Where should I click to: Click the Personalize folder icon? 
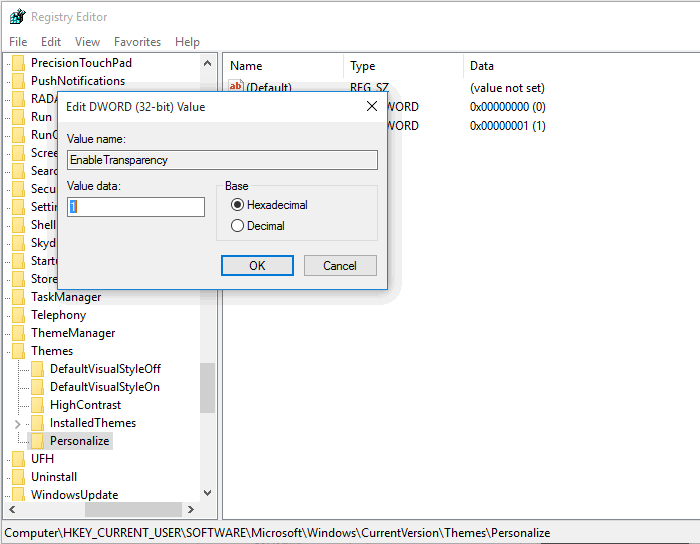pos(38,441)
